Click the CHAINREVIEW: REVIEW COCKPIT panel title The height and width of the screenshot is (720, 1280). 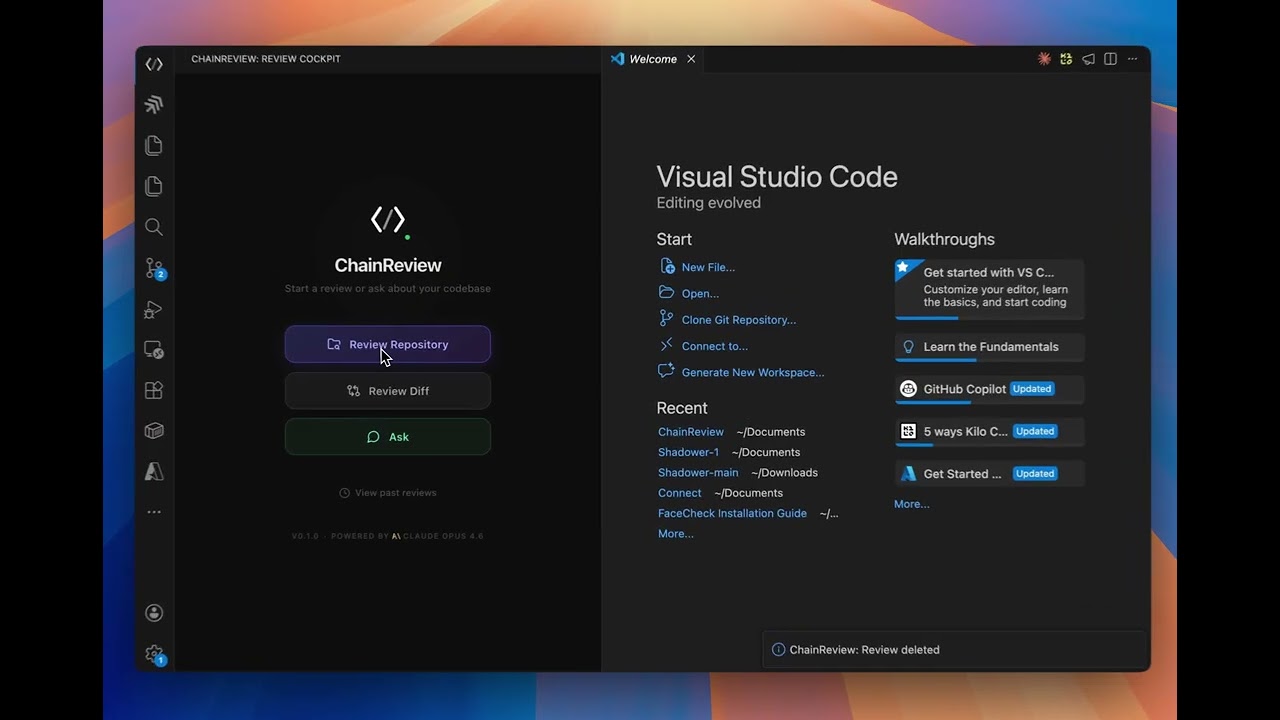[266, 59]
